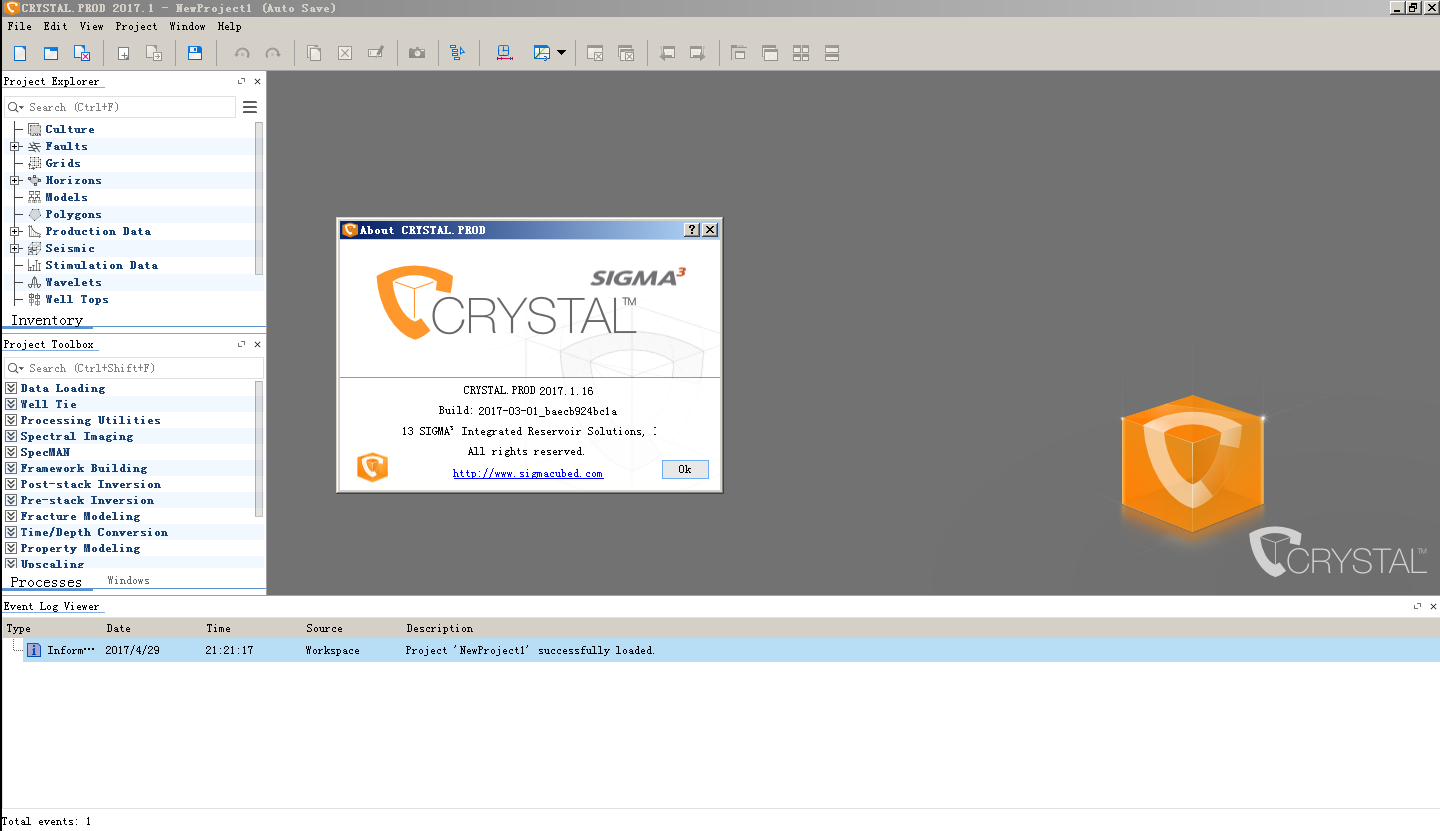The height and width of the screenshot is (831, 1440).
Task: Click the Project Explorer search field
Action: point(120,107)
